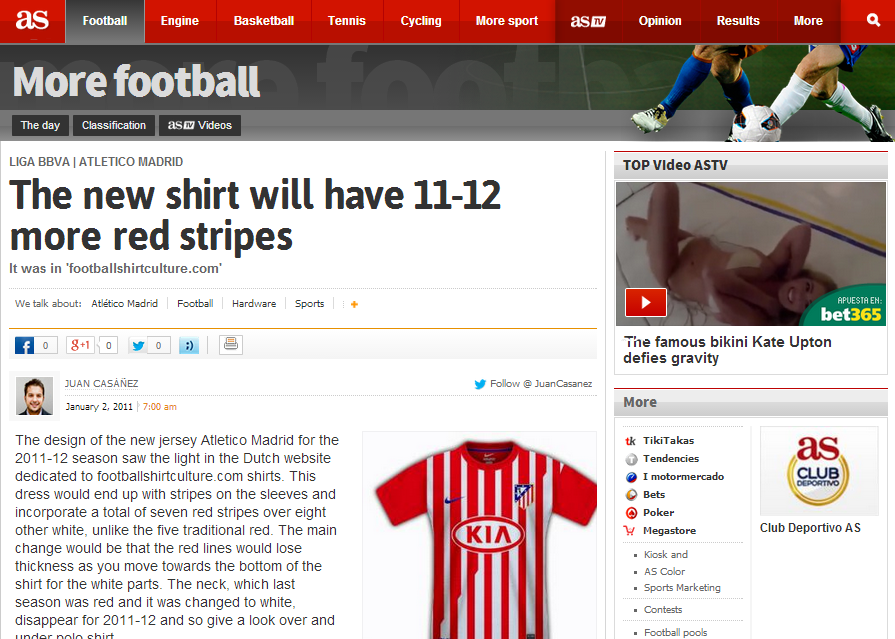Screen dimensions: 895x639
Task: Click the 7:00 am timestamp
Action: (159, 407)
